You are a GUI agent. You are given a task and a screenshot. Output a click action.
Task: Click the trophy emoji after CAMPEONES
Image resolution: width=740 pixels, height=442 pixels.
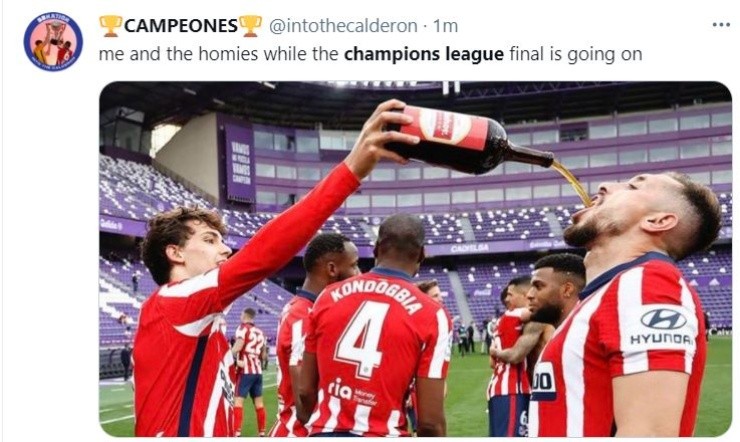tap(251, 26)
